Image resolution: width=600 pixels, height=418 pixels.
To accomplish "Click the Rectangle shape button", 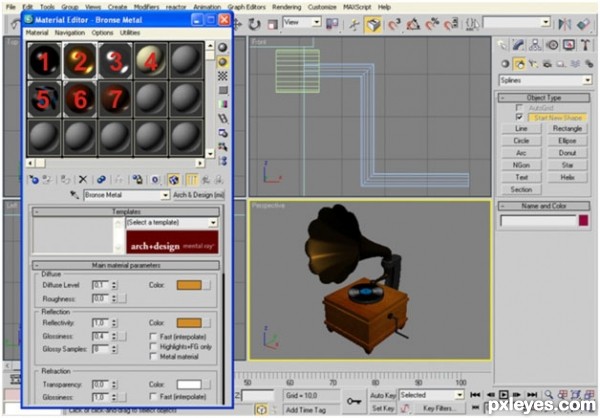I will [x=567, y=129].
